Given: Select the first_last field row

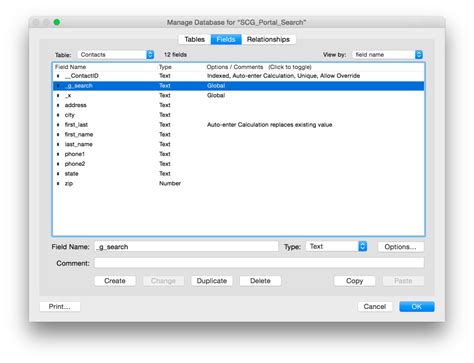Looking at the screenshot, I should (238, 125).
